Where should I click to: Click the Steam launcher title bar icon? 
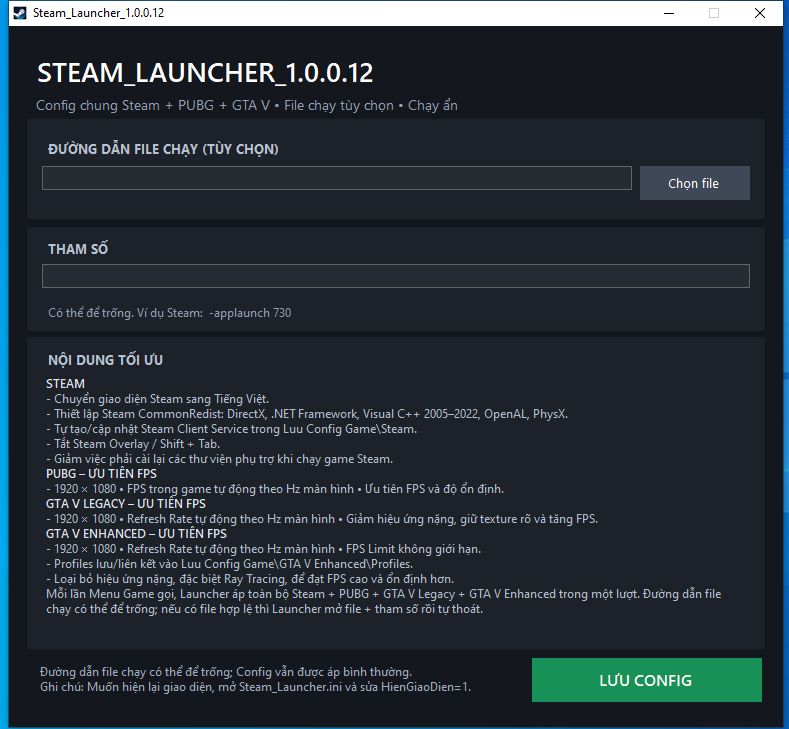click(x=20, y=13)
